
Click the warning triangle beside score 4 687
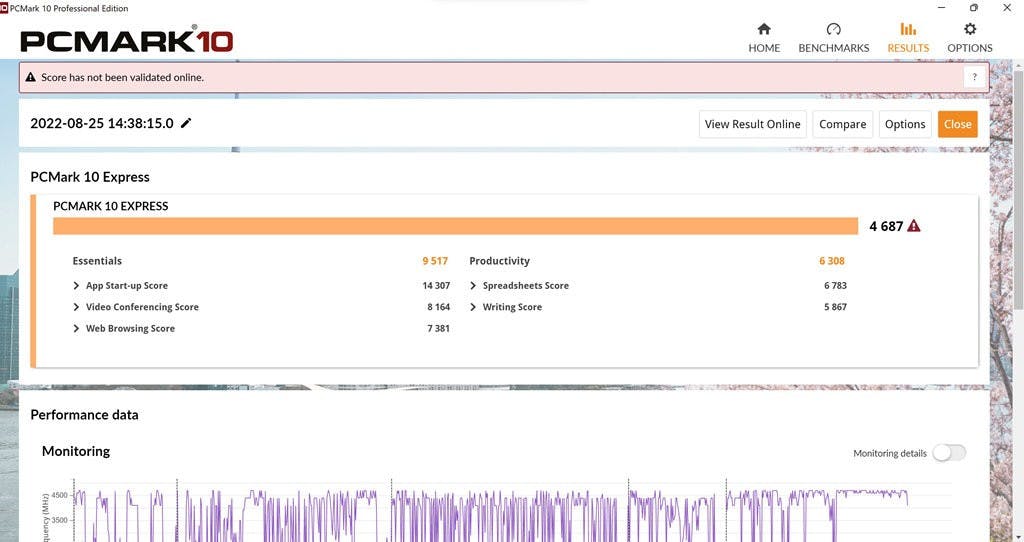(914, 226)
